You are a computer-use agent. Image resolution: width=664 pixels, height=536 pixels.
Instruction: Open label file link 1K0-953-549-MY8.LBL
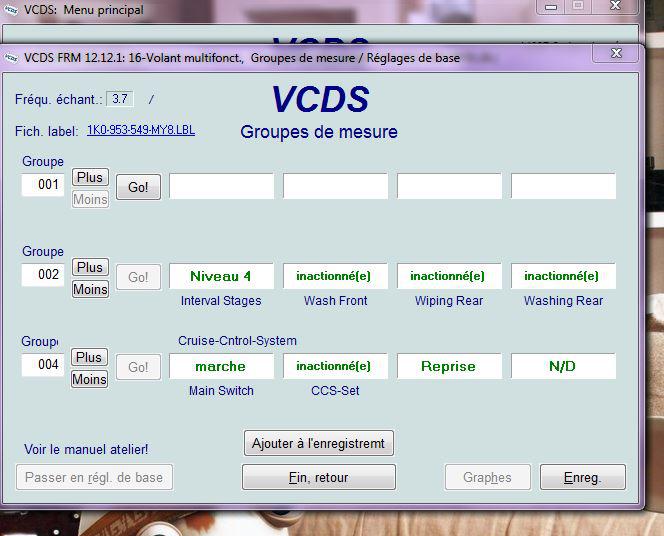click(141, 130)
